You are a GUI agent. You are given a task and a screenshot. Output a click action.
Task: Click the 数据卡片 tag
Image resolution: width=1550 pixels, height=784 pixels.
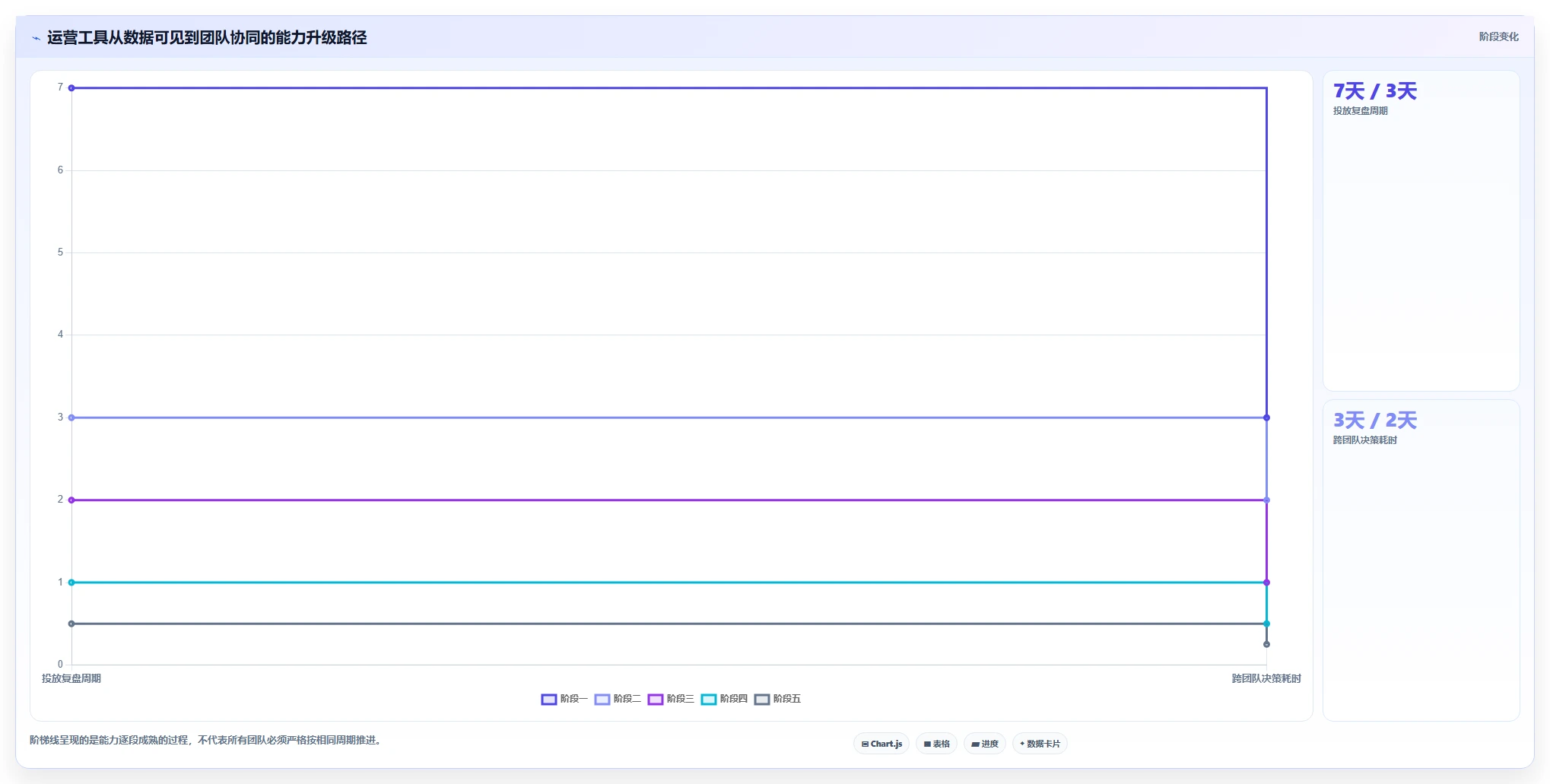point(1040,744)
